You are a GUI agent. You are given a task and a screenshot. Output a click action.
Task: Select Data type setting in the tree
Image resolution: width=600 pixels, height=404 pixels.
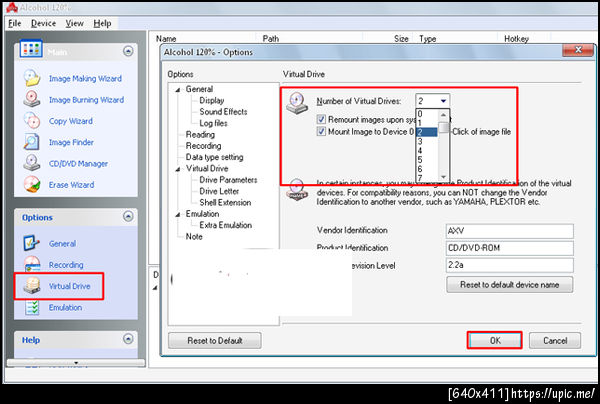point(214,157)
